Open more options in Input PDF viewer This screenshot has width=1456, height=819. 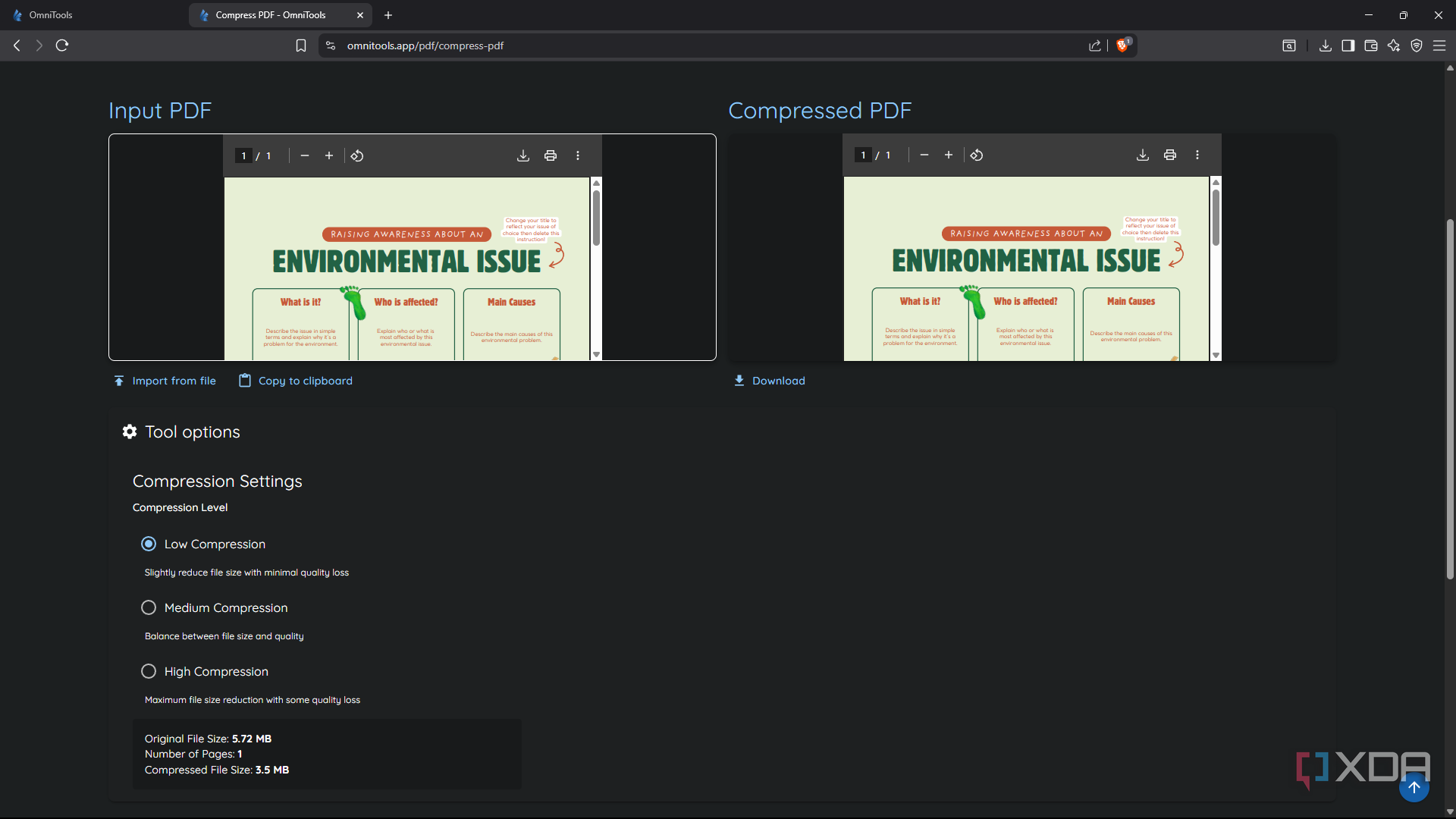578,155
